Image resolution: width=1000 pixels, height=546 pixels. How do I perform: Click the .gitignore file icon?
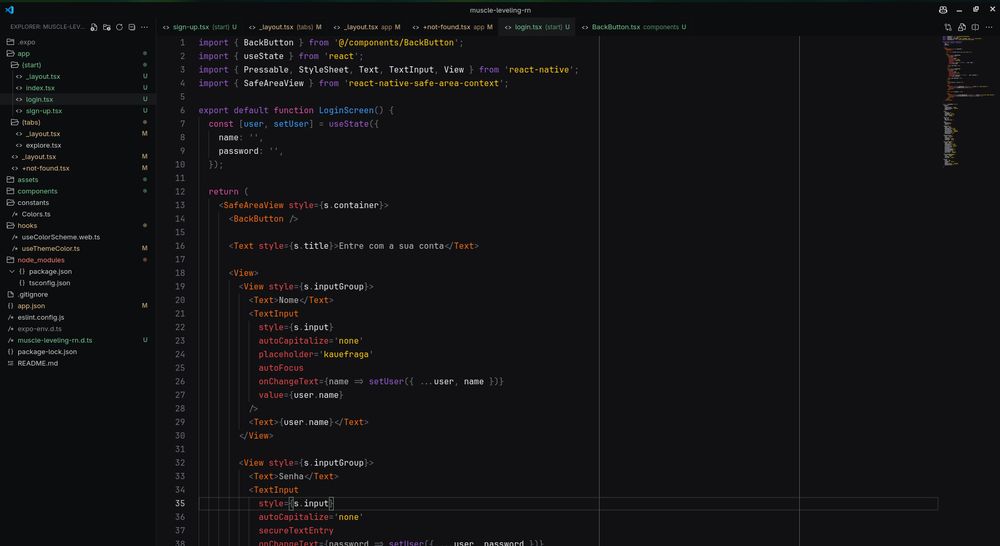(10, 295)
